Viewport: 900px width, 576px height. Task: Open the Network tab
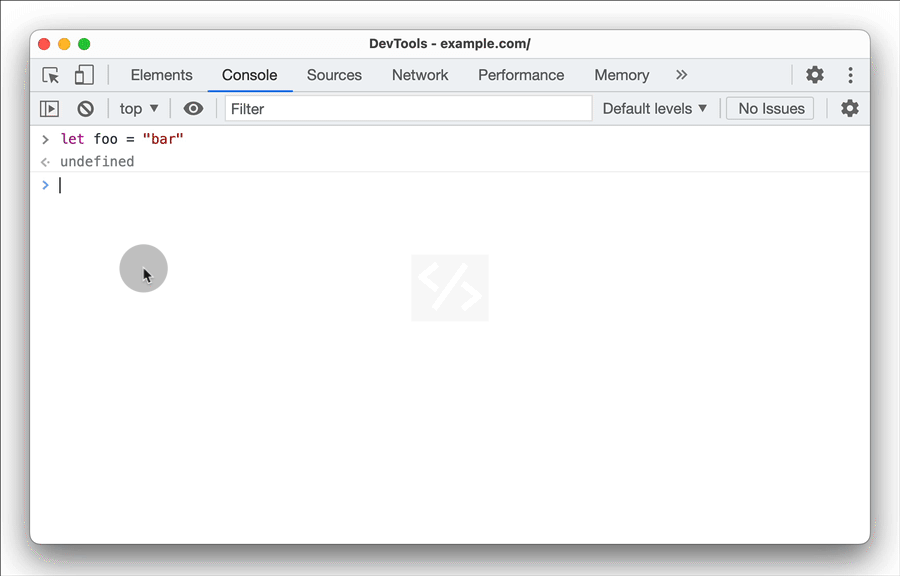coord(420,75)
